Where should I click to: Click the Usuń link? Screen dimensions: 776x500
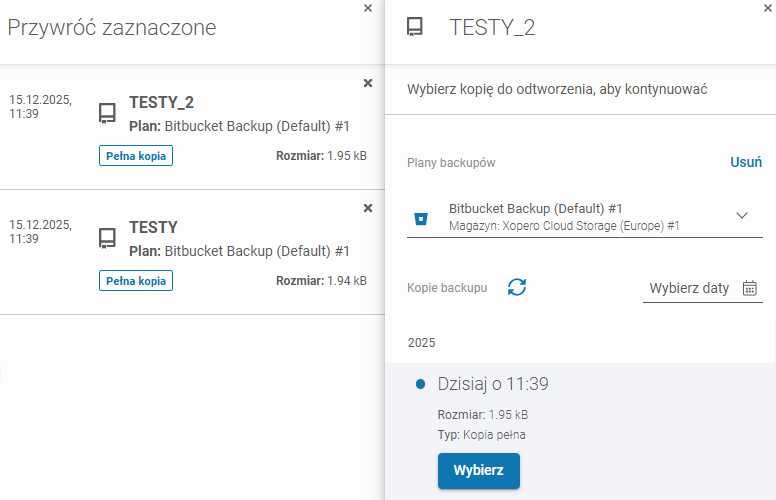coord(745,162)
